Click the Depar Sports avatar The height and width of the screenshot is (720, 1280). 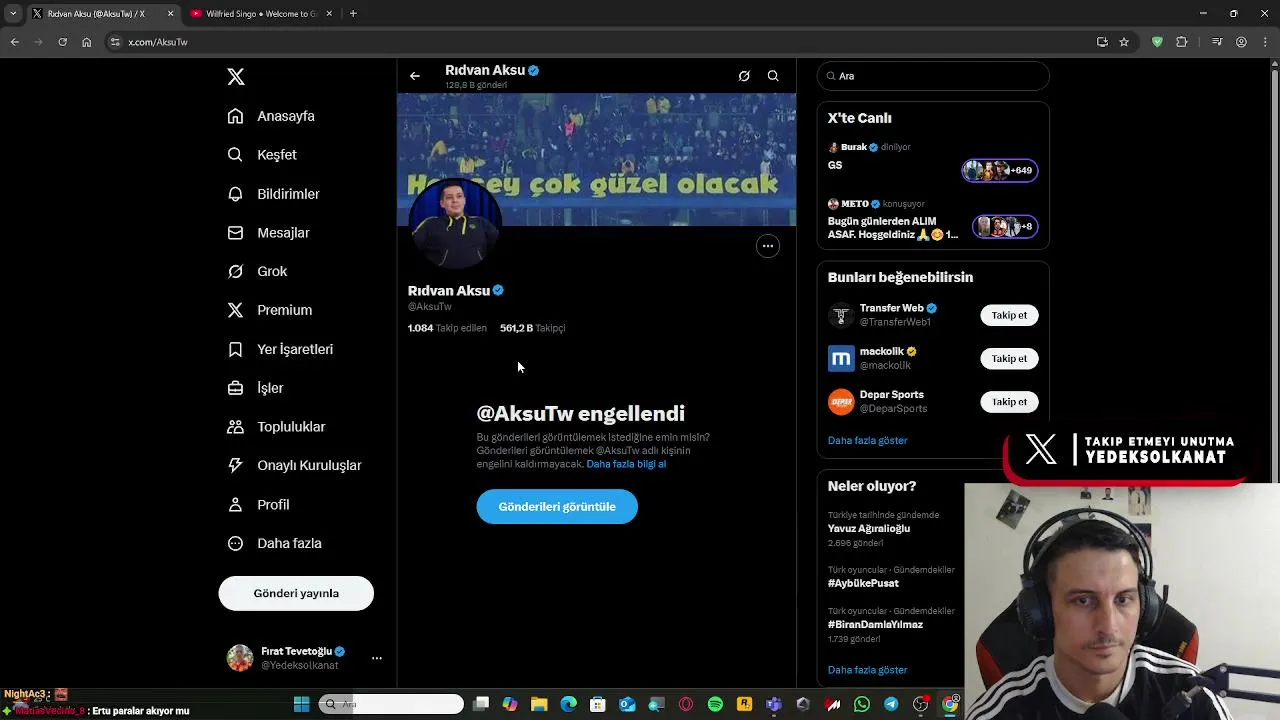click(x=841, y=402)
